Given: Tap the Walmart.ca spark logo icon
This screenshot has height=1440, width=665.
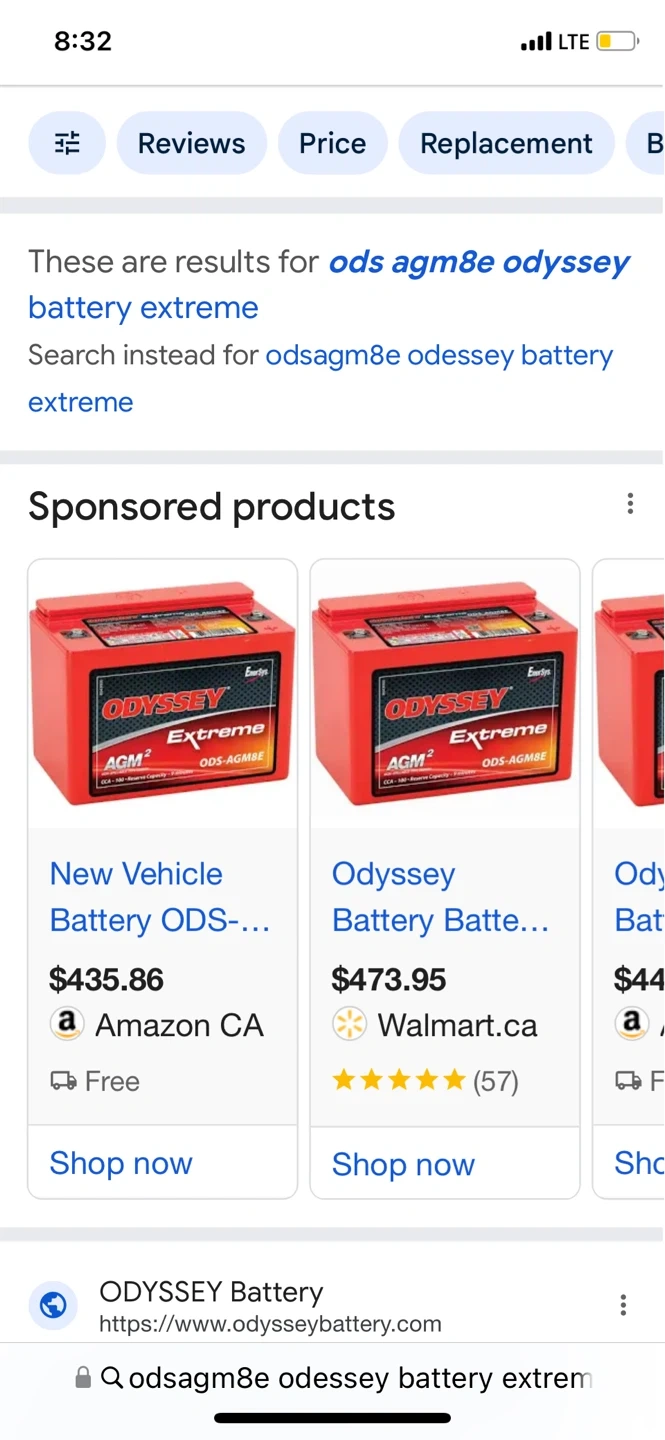Looking at the screenshot, I should click(x=349, y=1025).
